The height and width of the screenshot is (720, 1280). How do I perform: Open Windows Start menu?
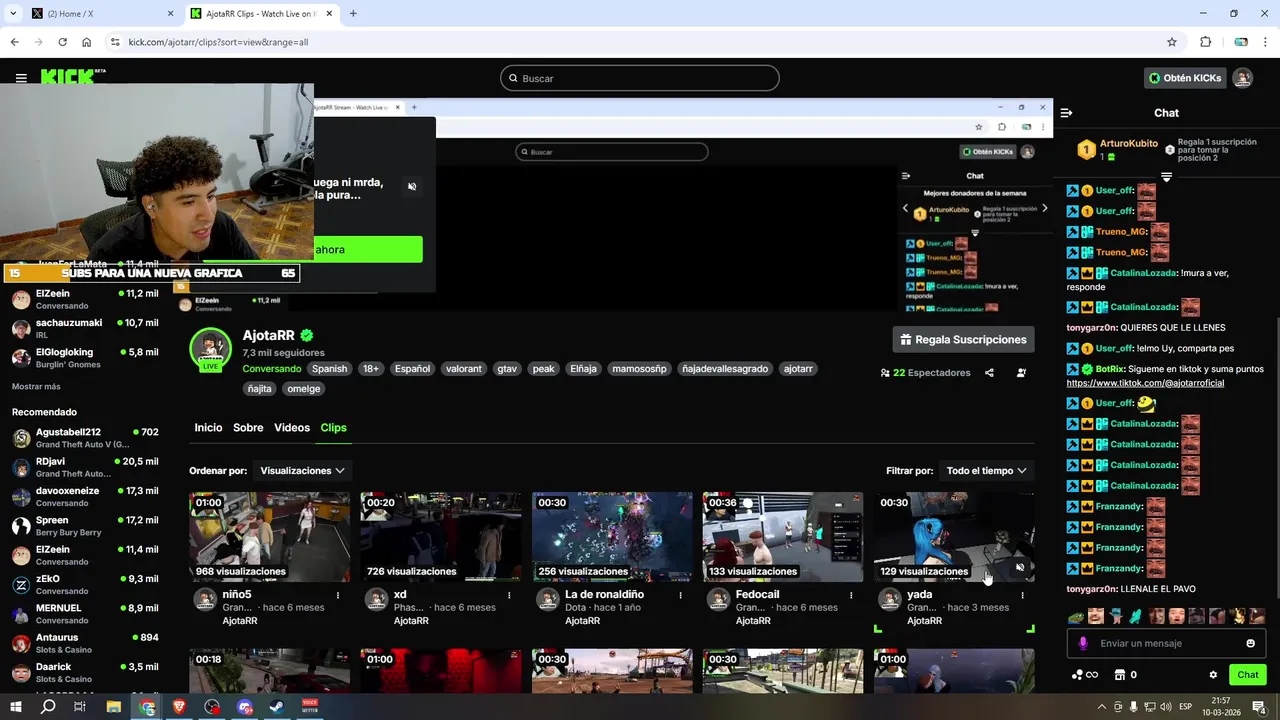17,707
